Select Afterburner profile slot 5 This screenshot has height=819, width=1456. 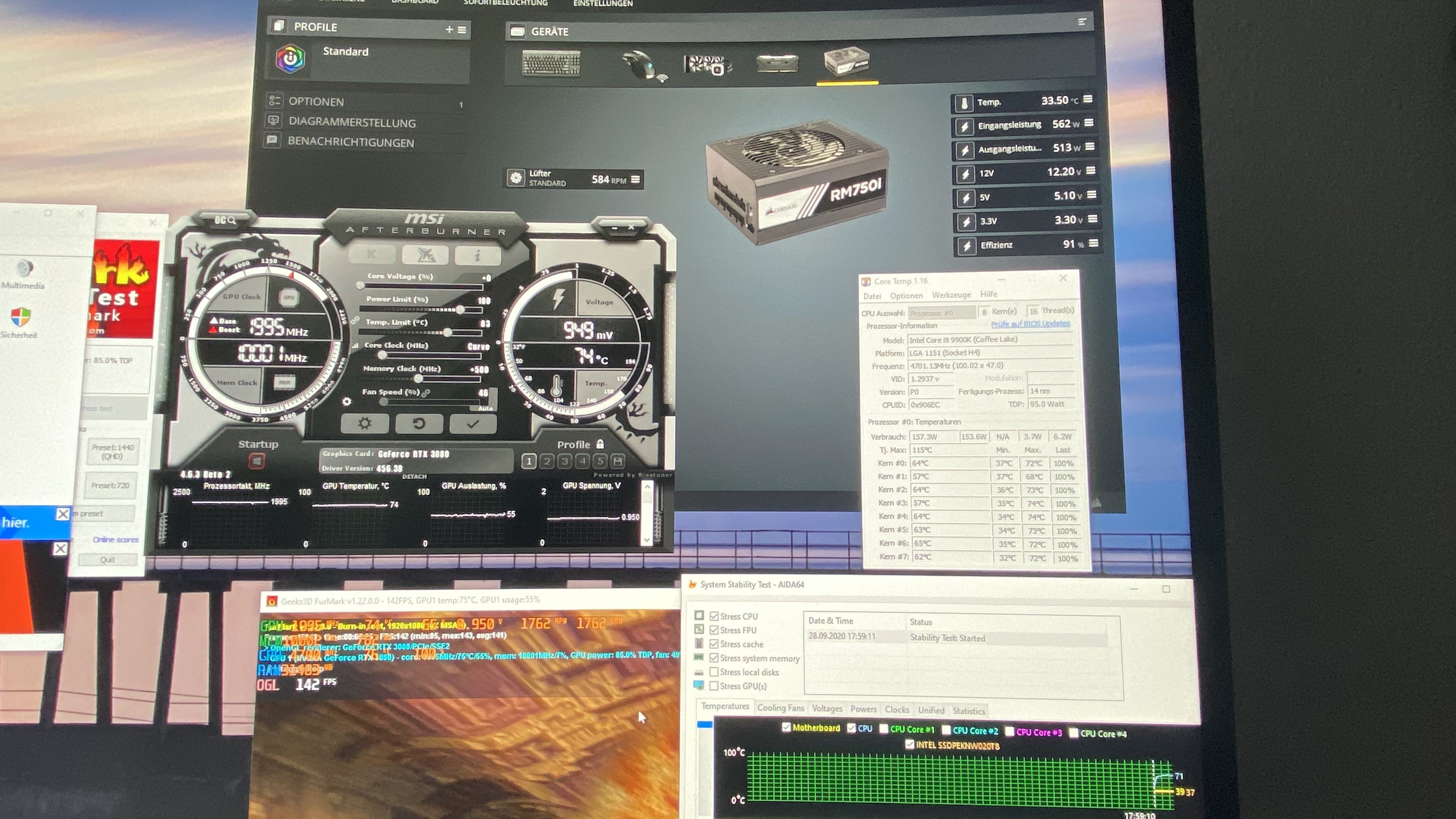(600, 461)
